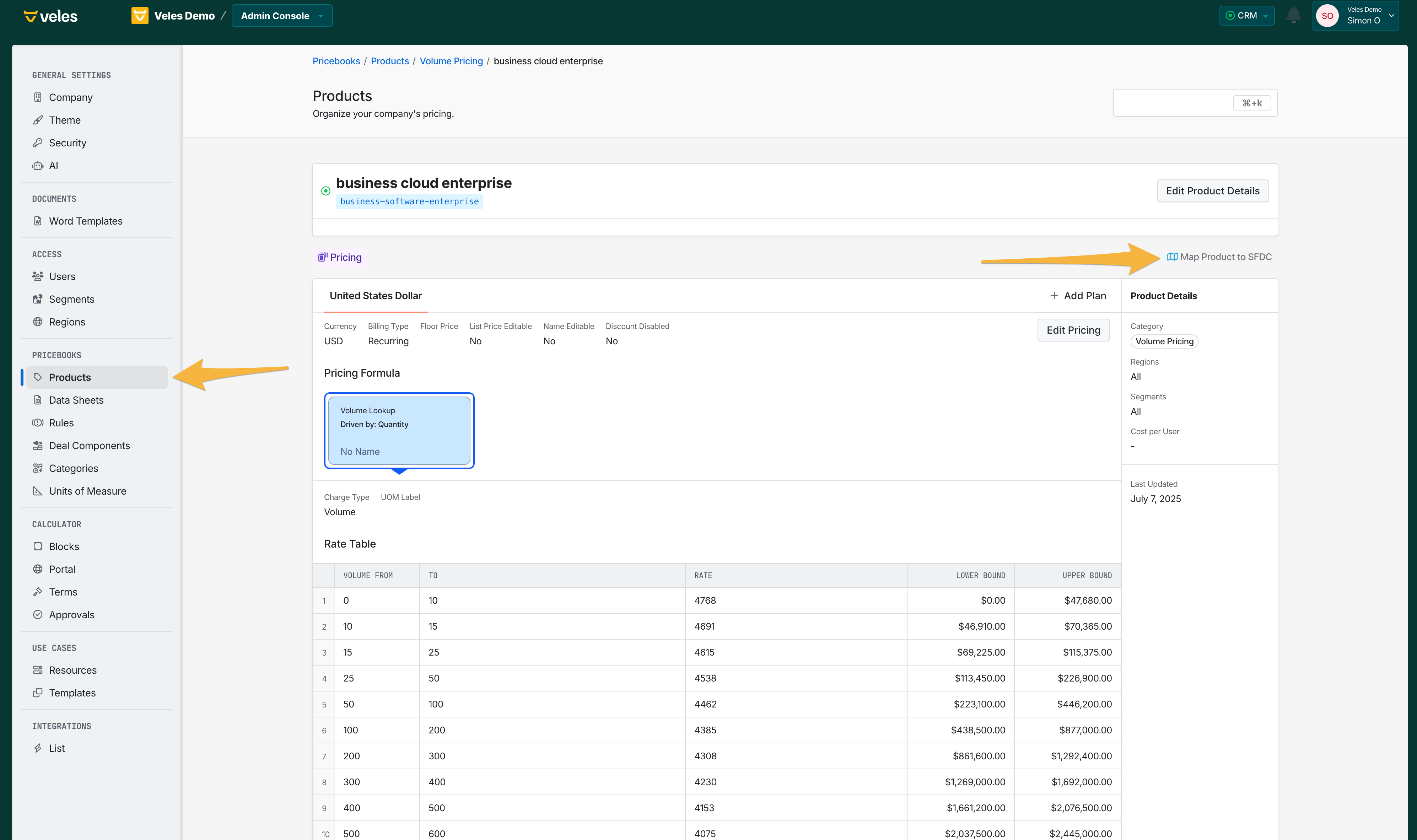Screen dimensions: 1417x840
Task: Follow the Volume Pricing breadcrumb link
Action: point(451,61)
